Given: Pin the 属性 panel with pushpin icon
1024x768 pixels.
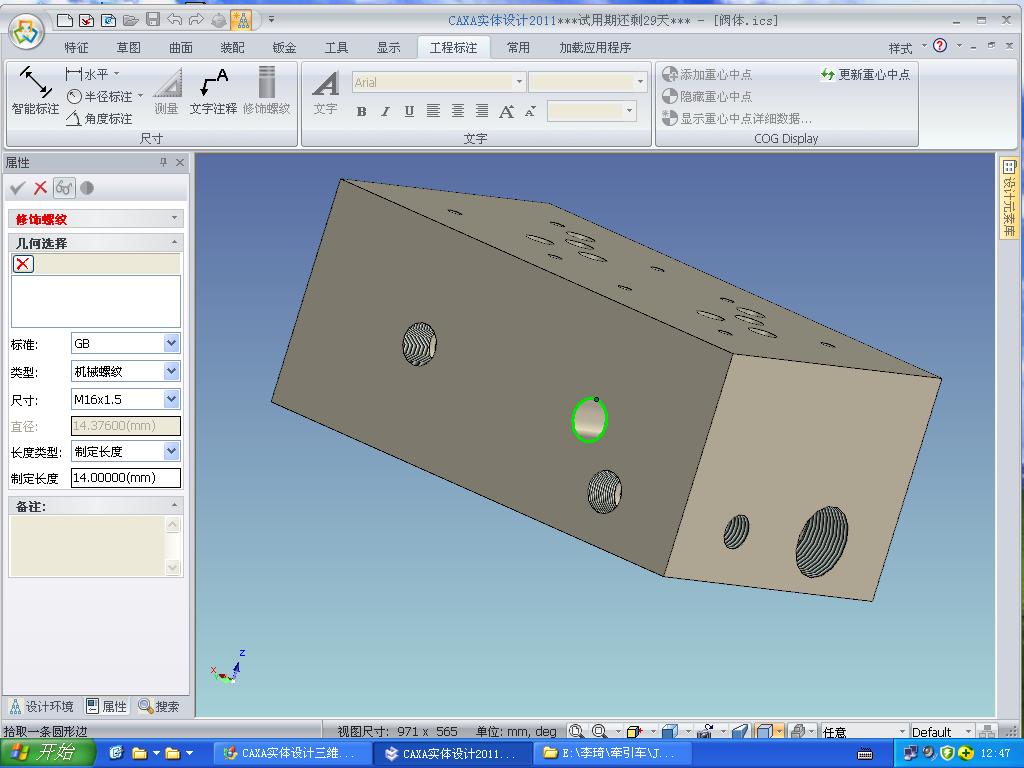Looking at the screenshot, I should [x=163, y=163].
